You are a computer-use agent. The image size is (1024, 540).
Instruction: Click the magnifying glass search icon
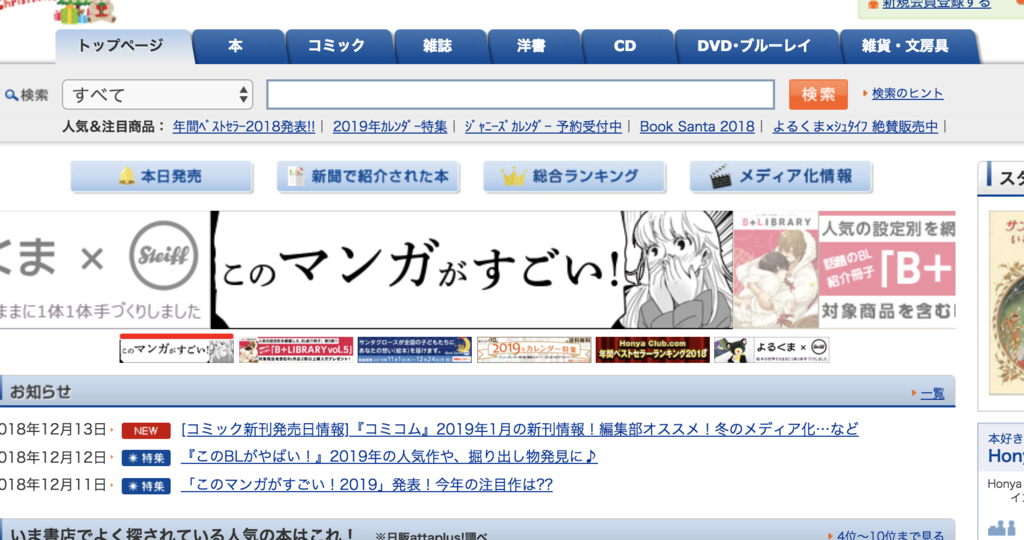tap(11, 95)
